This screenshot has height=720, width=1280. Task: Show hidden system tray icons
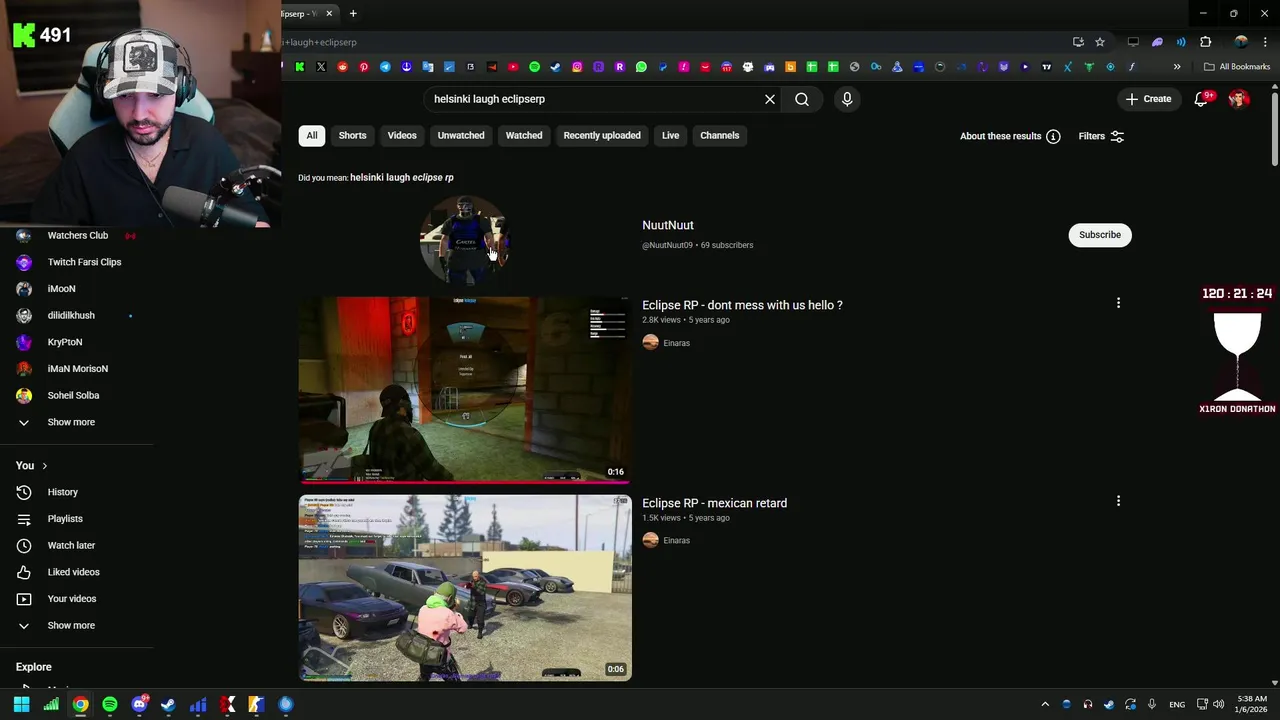click(x=1045, y=704)
